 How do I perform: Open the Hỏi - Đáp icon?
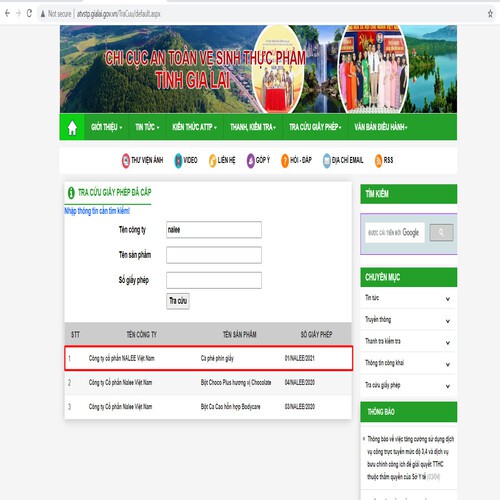click(x=285, y=161)
